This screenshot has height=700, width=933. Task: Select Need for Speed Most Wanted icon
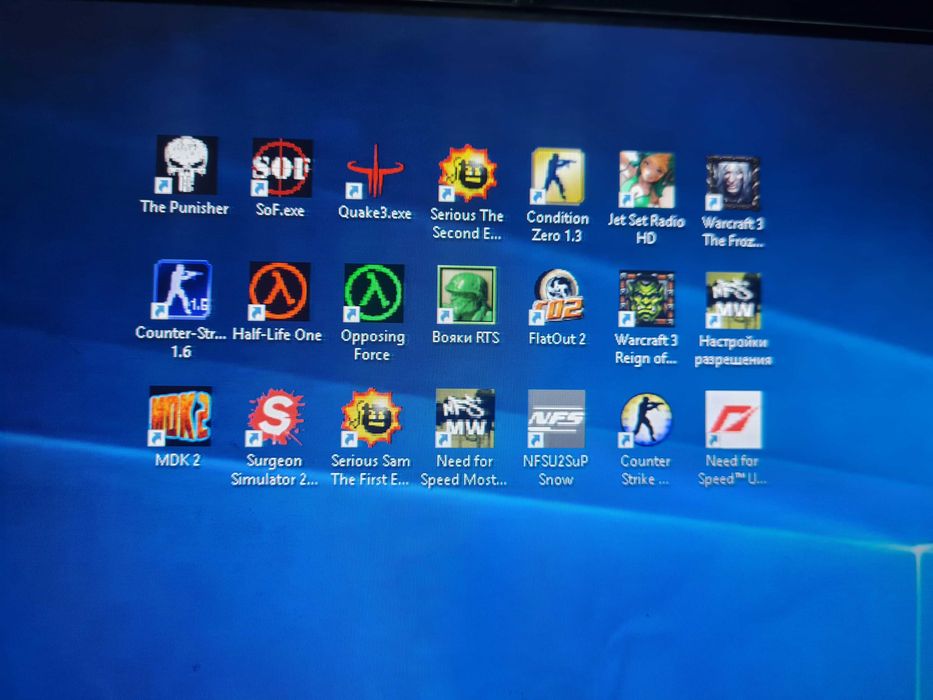[465, 418]
